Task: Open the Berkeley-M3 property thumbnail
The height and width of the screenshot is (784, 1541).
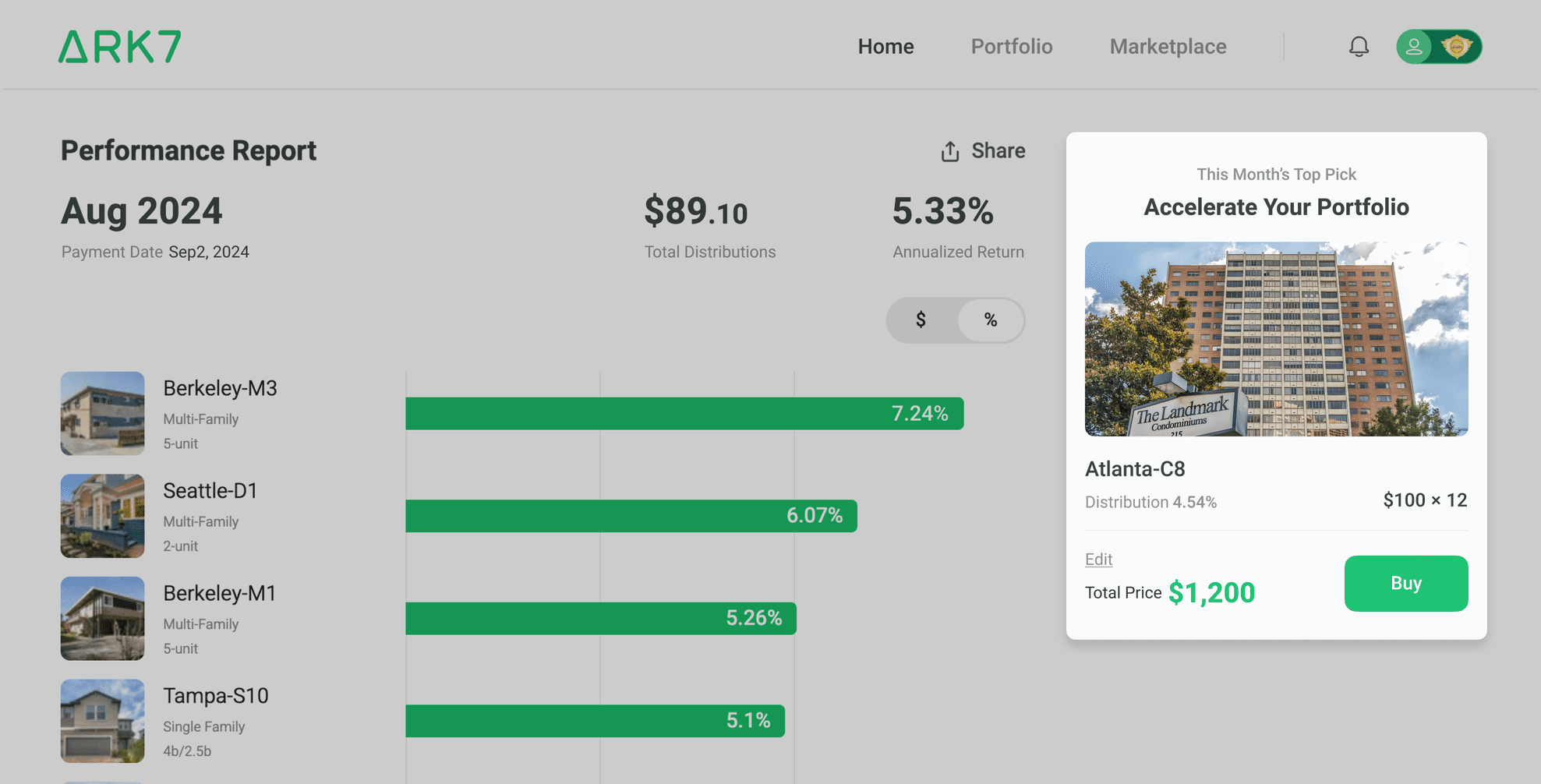Action: pyautogui.click(x=103, y=413)
